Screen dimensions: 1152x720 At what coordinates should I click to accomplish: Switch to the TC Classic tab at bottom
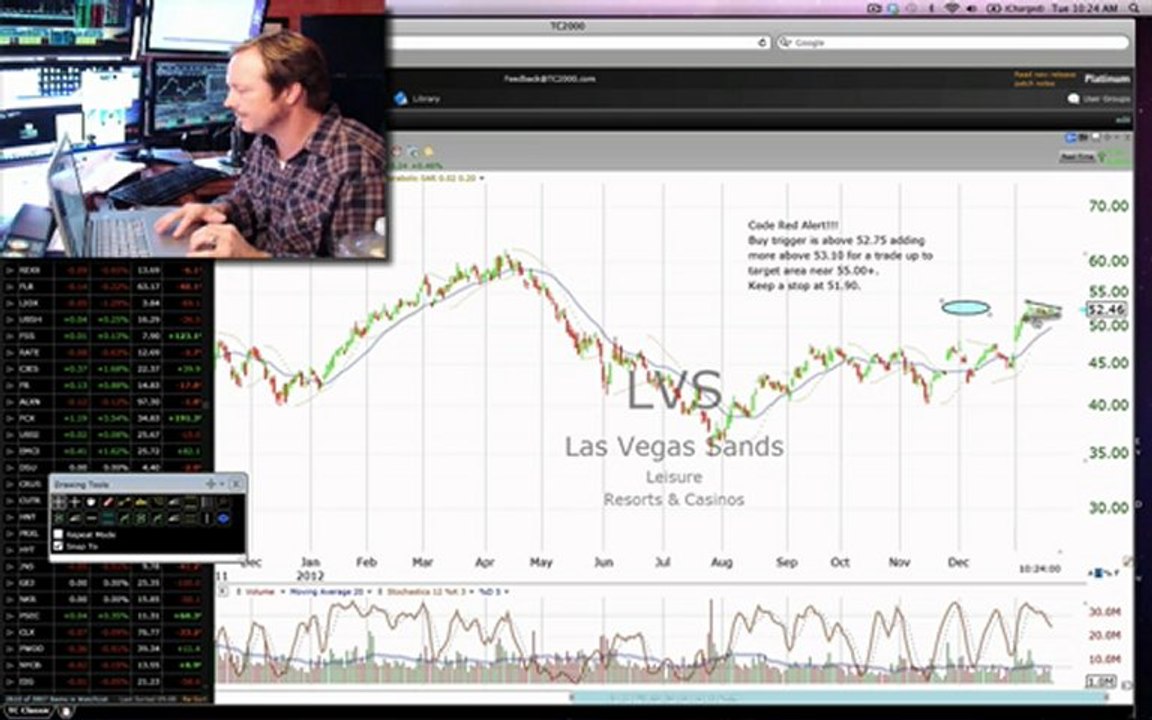pos(29,710)
